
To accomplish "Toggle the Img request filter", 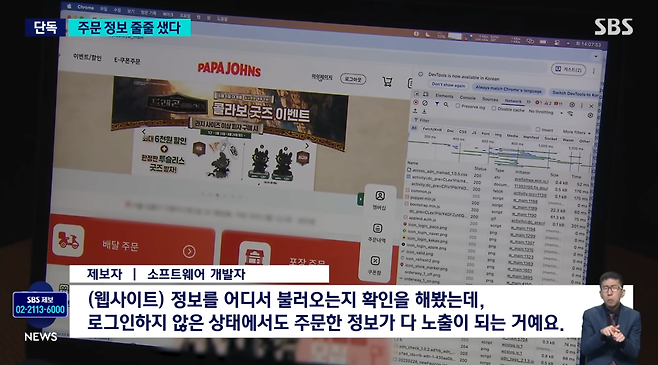I will [498, 135].
